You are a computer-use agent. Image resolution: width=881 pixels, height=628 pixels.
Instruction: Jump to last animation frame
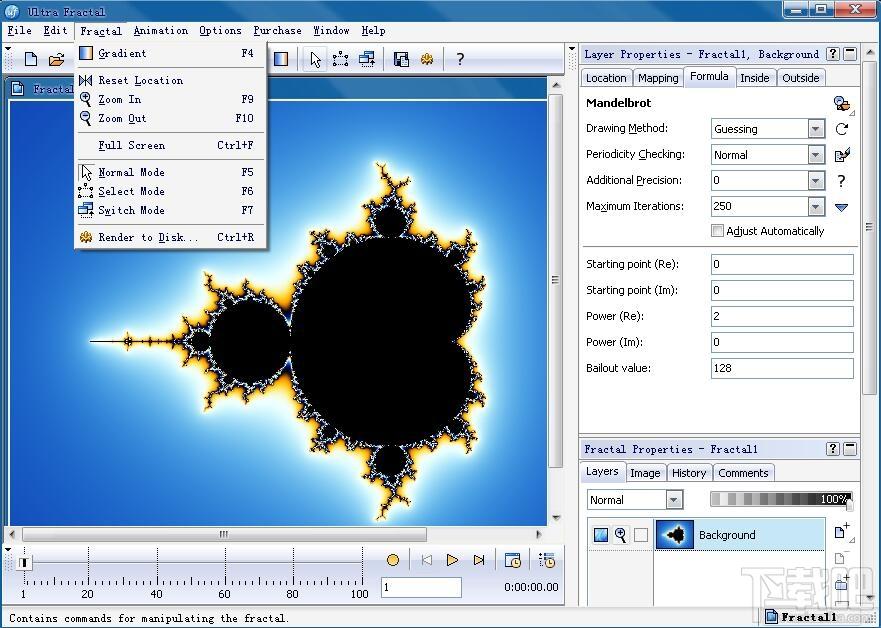click(x=479, y=560)
